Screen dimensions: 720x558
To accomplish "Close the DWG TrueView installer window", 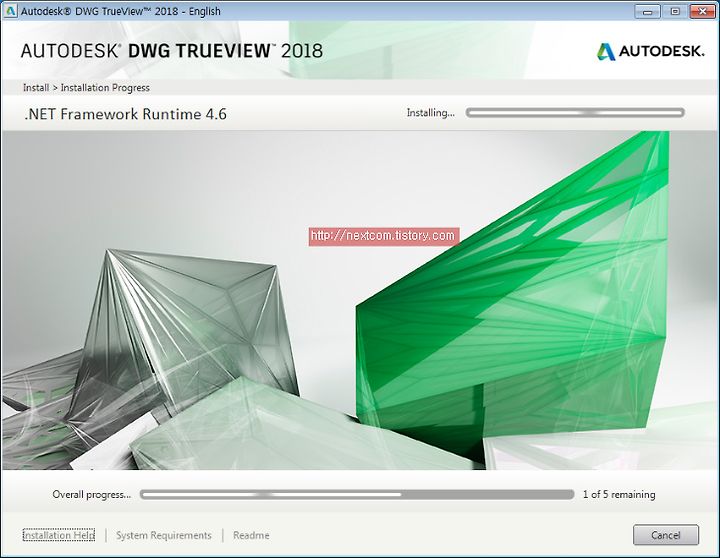I will pos(703,11).
